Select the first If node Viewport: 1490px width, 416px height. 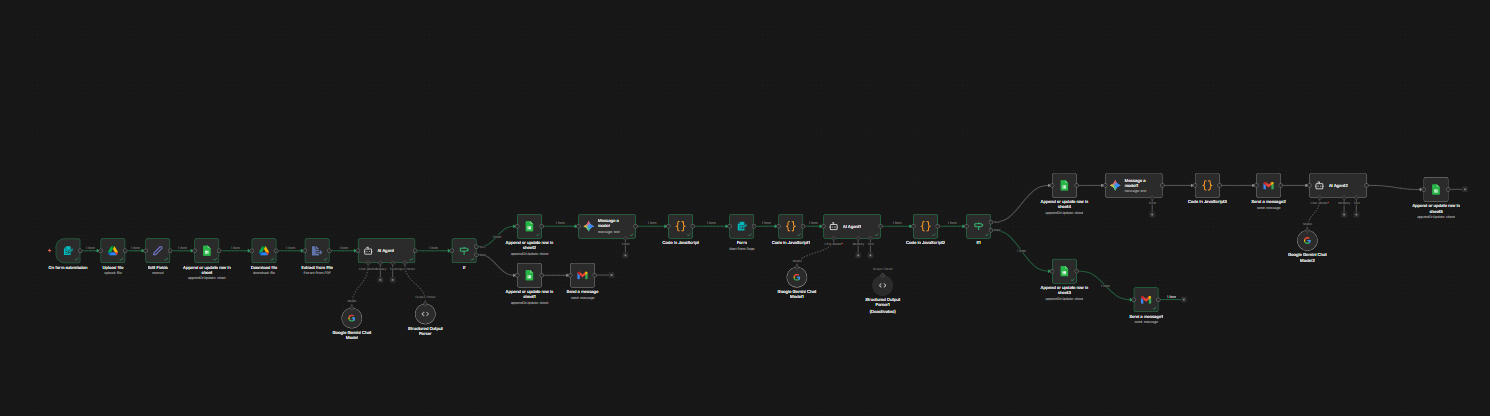click(464, 250)
